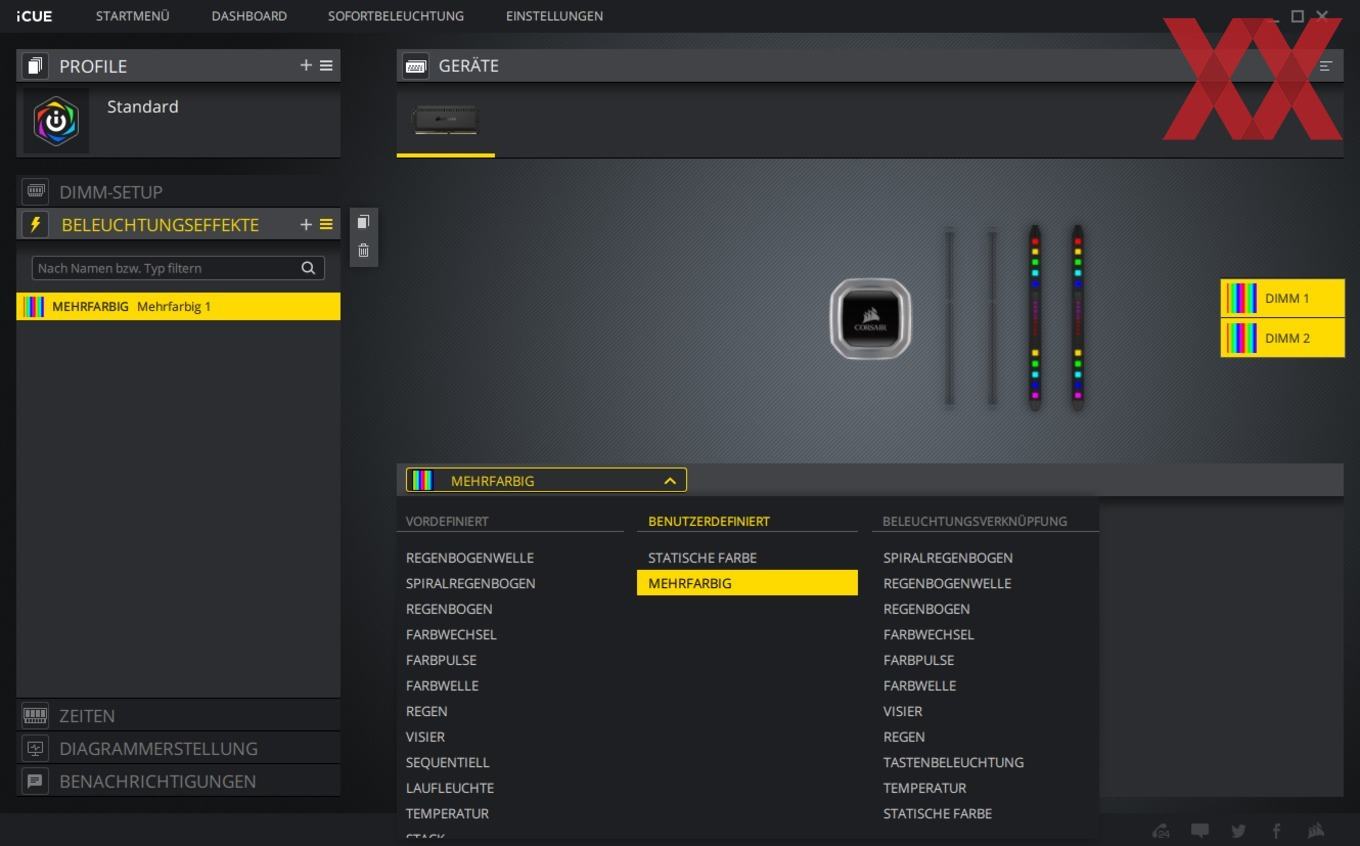Open Corsair Facebook link icon

(1276, 831)
